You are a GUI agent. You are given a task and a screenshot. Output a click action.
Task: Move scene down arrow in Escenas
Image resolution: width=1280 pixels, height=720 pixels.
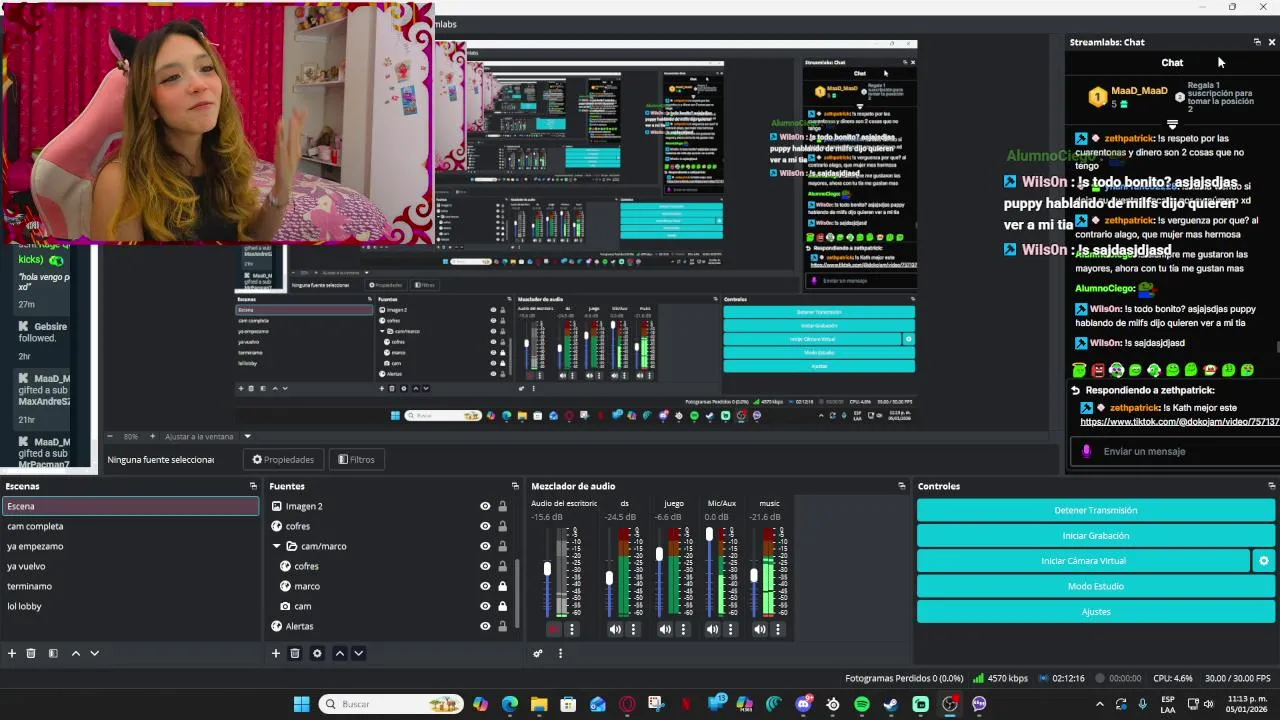point(94,653)
